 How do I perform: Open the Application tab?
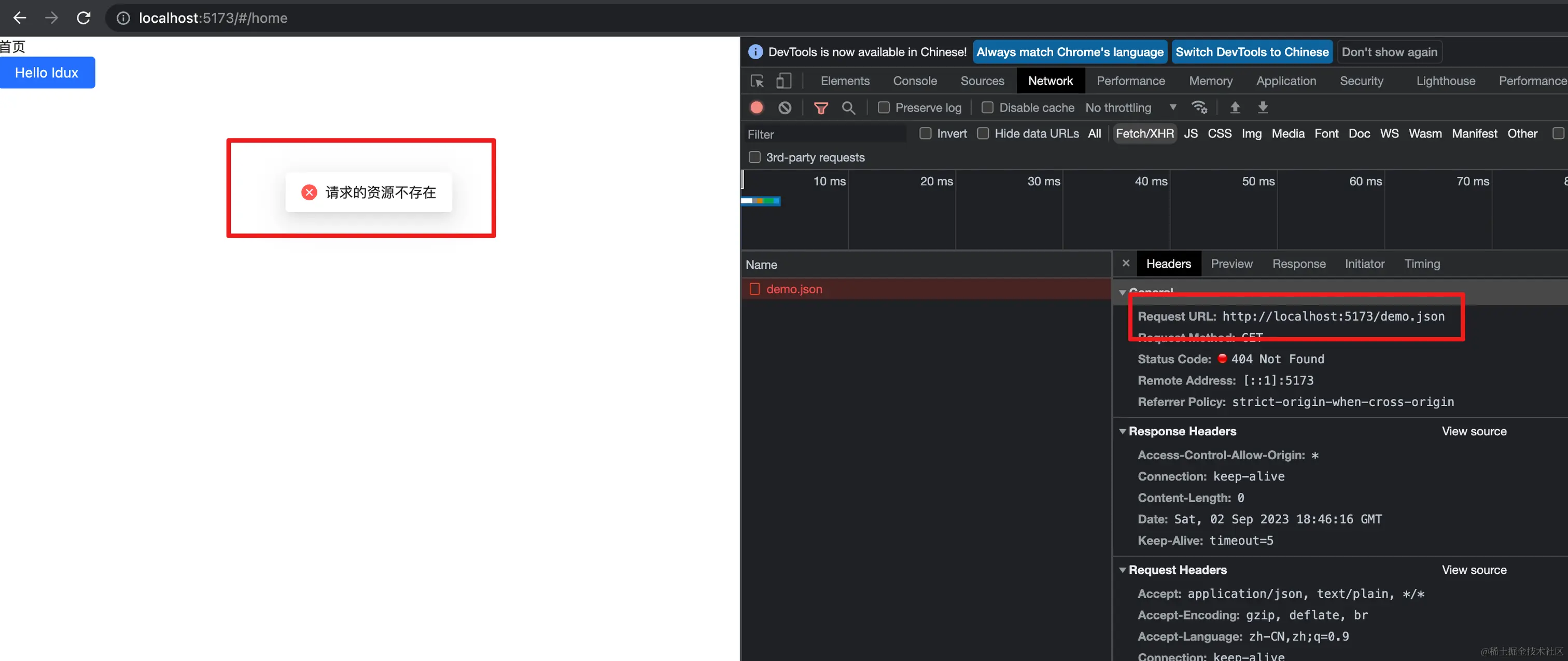[x=1286, y=81]
